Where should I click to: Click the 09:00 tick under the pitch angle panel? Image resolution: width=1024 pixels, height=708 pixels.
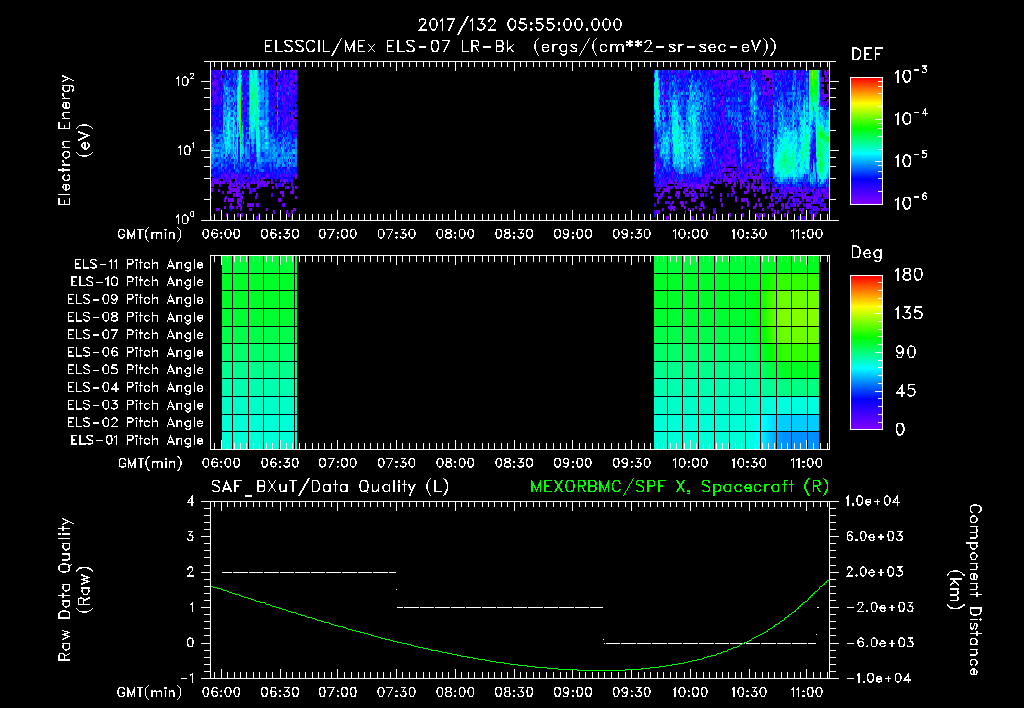[573, 464]
